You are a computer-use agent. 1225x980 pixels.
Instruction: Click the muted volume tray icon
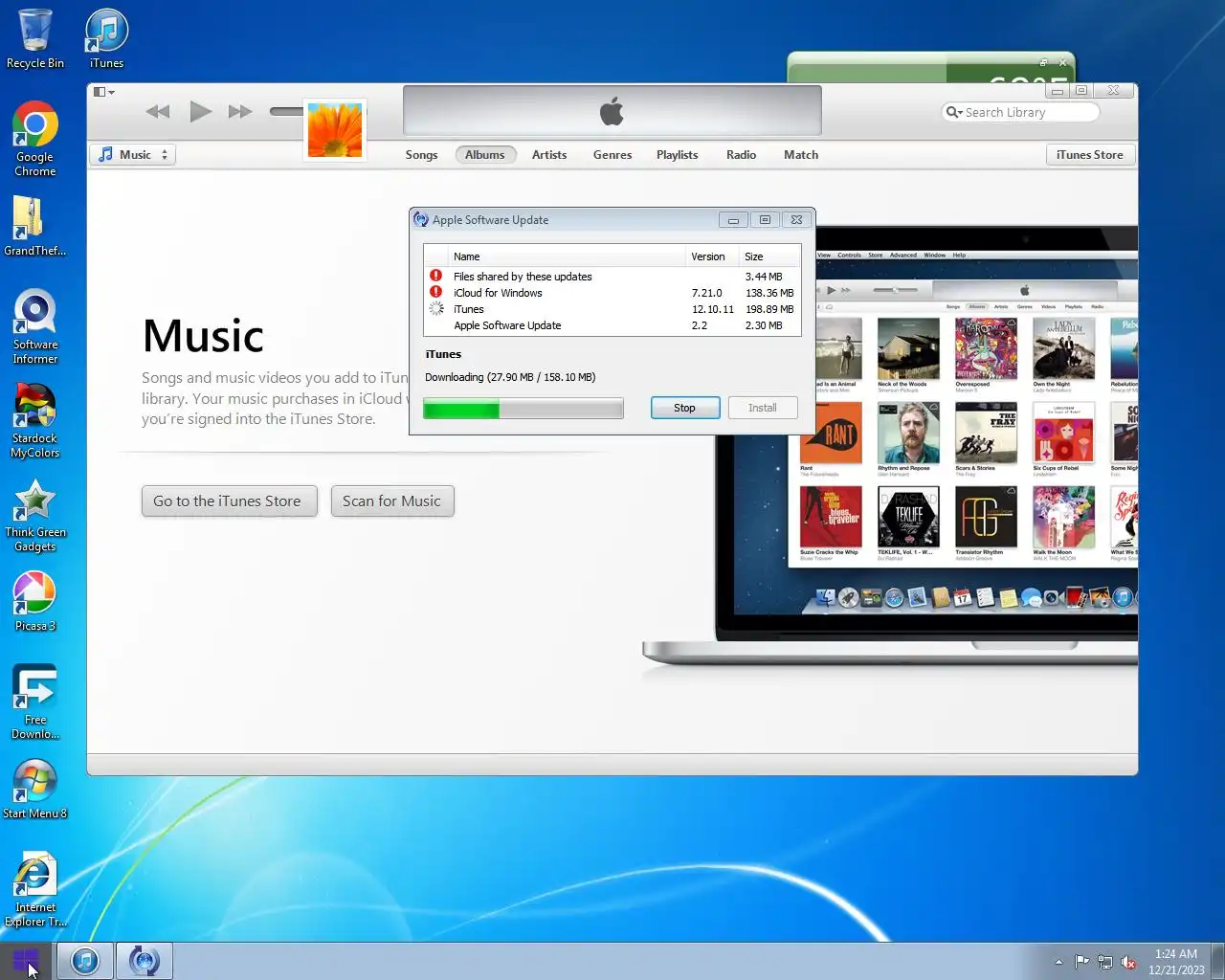(x=1128, y=962)
